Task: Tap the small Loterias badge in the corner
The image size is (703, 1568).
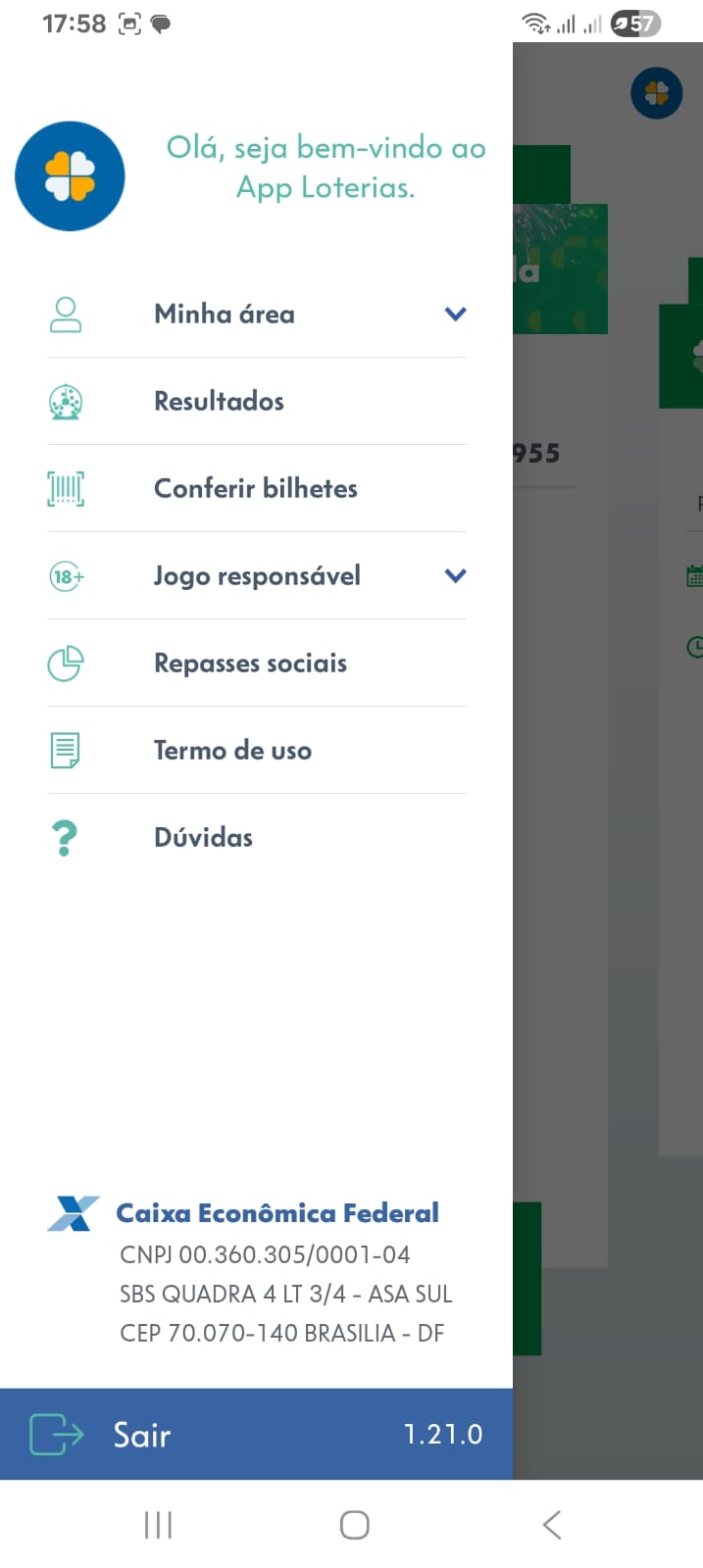Action: point(657,93)
